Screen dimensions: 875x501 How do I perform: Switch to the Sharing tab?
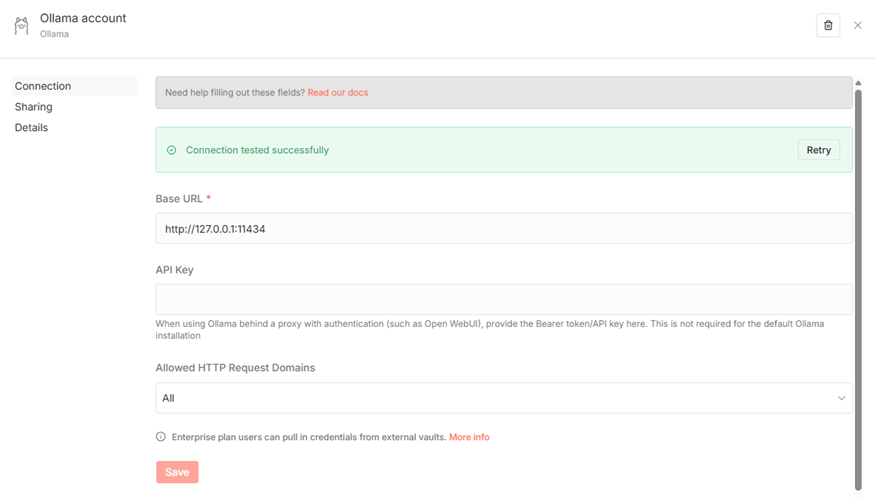[x=34, y=107]
